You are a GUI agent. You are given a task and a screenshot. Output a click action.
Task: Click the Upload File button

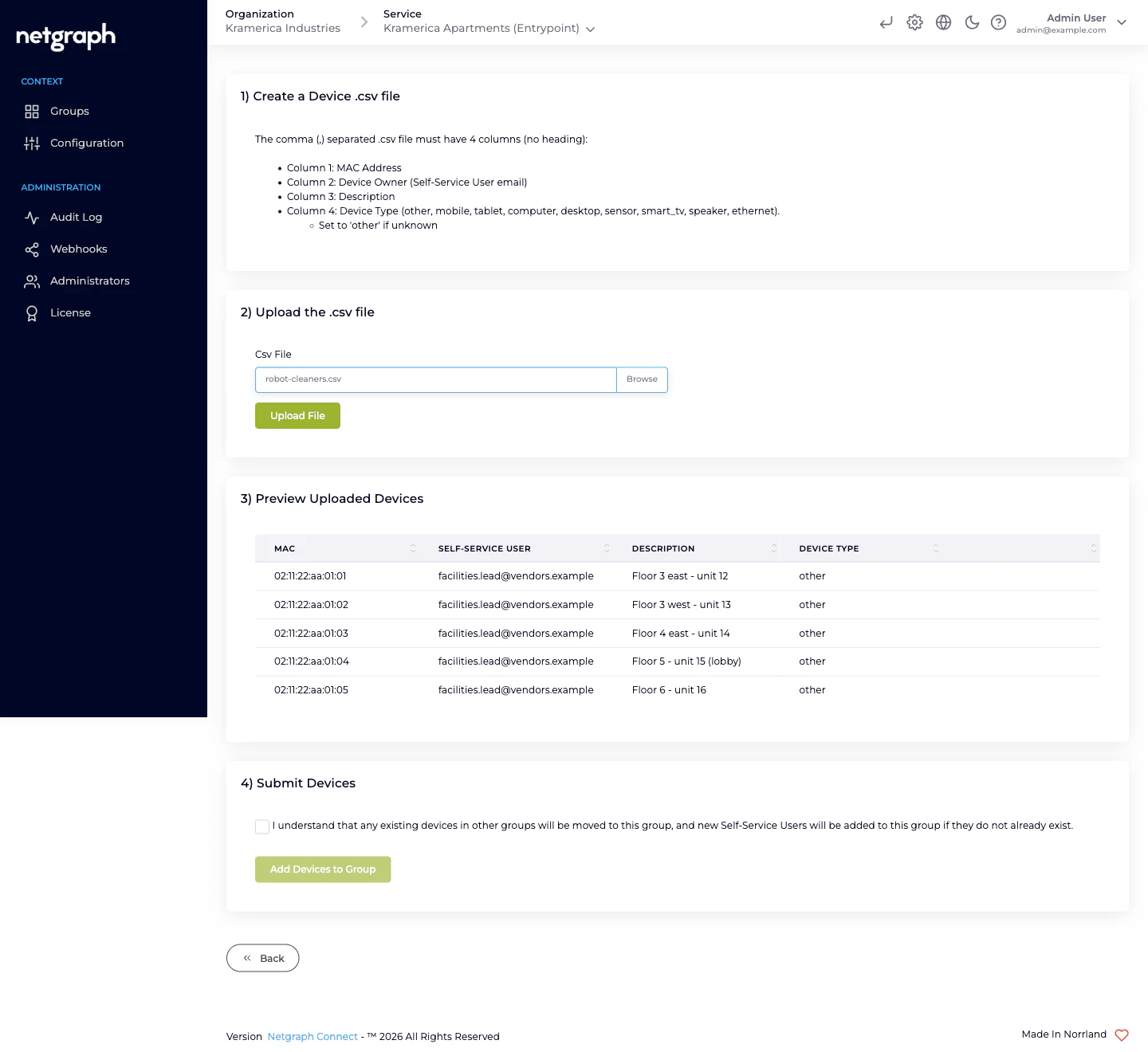pyautogui.click(x=297, y=415)
